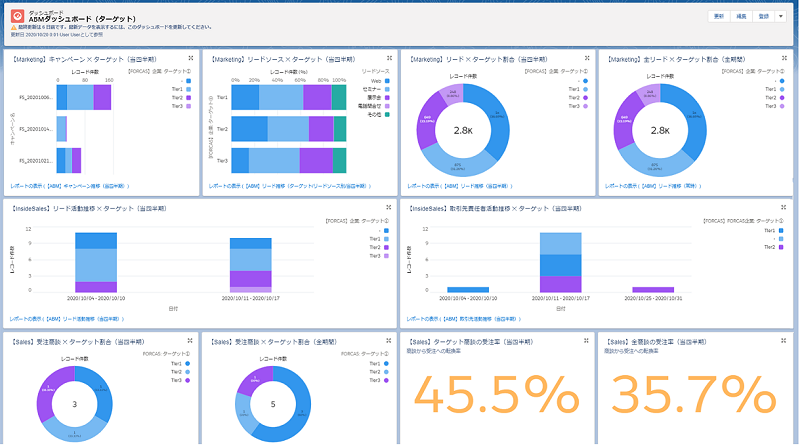Expand the キャンペーン×ターゲット chart widget
Image resolution: width=800 pixels, height=446 pixels.
coord(191,58)
